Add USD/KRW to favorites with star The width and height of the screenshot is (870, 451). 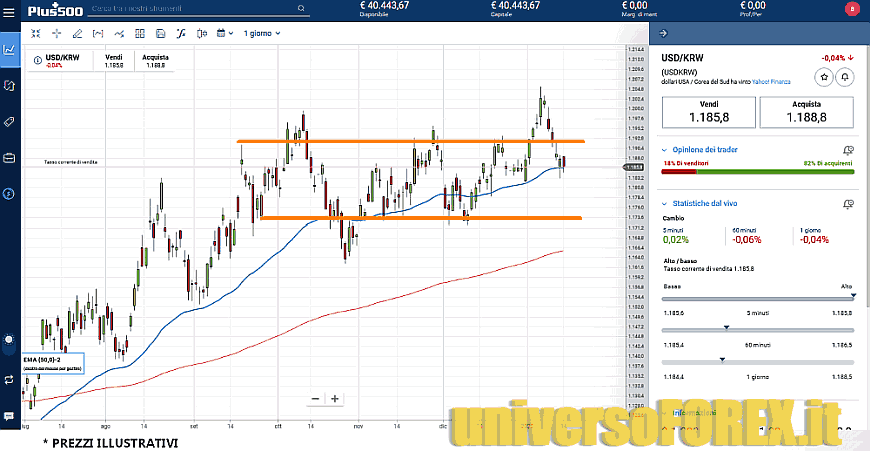tap(824, 76)
